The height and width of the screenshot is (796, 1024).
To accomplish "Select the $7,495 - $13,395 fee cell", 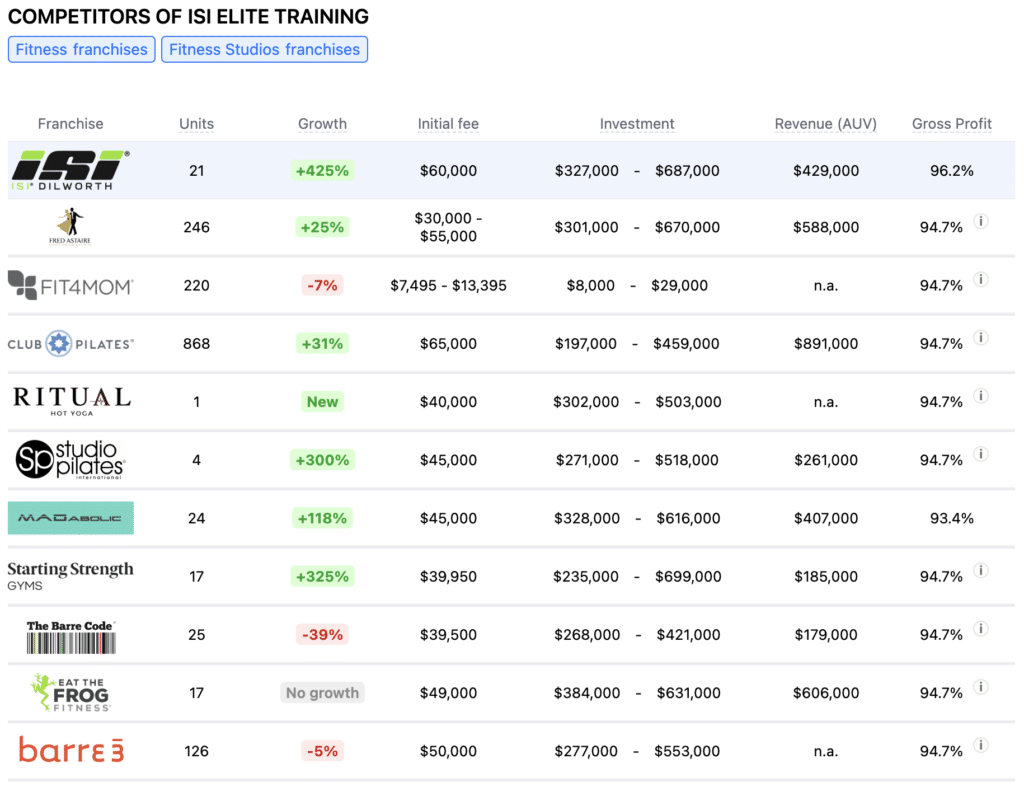I will point(448,285).
